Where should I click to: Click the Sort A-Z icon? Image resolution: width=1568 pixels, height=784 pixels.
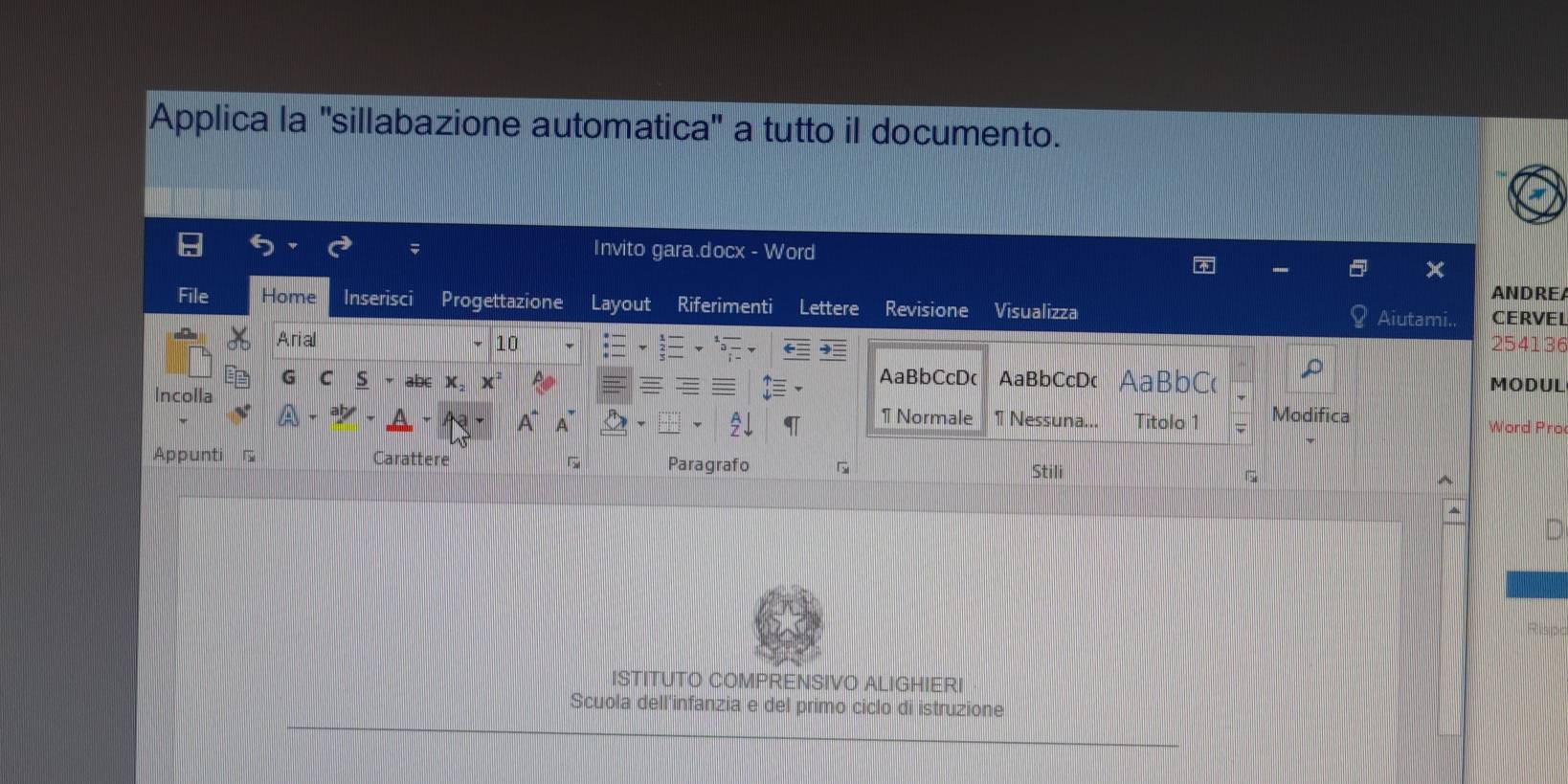pyautogui.click(x=741, y=424)
